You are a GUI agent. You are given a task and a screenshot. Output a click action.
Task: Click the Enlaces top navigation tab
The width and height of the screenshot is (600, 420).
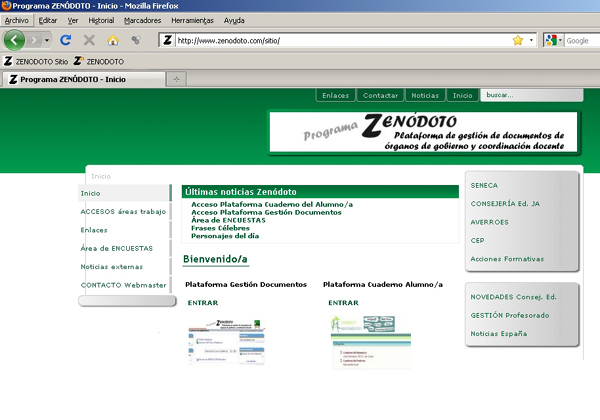[336, 95]
